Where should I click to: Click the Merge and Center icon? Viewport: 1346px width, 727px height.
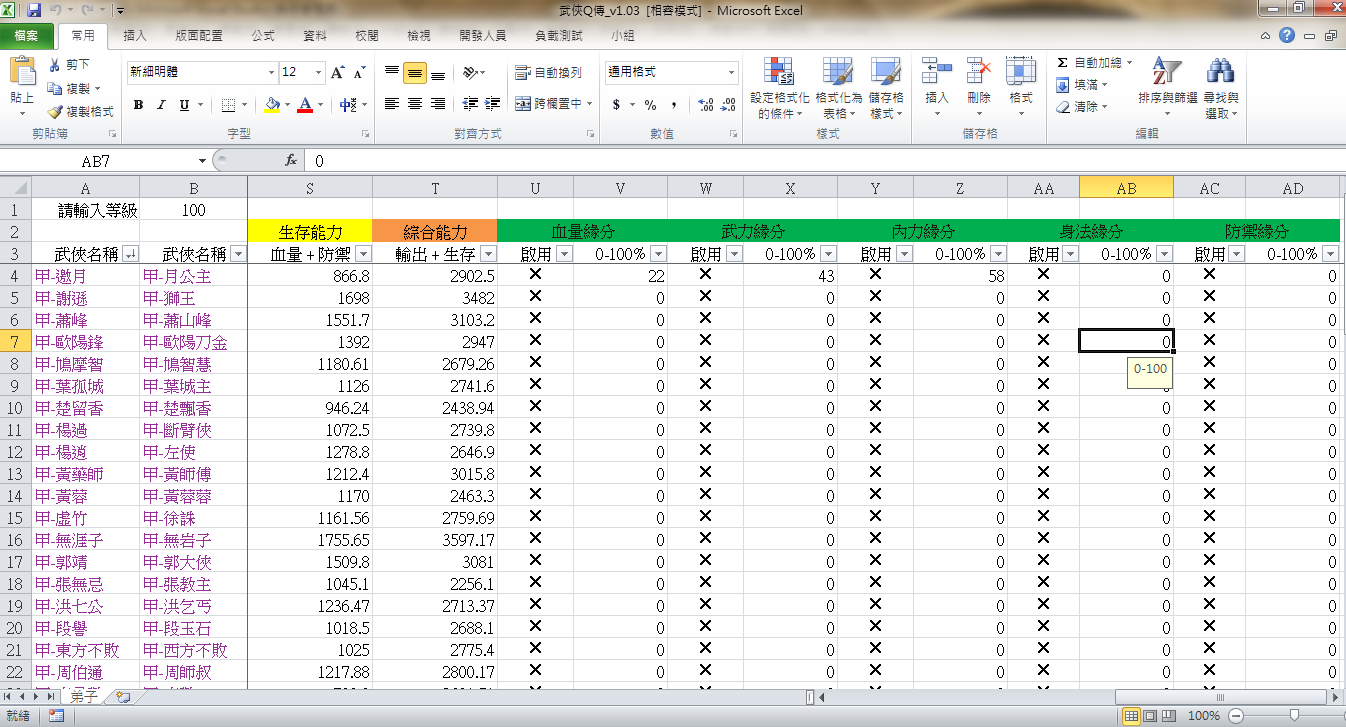[x=523, y=104]
